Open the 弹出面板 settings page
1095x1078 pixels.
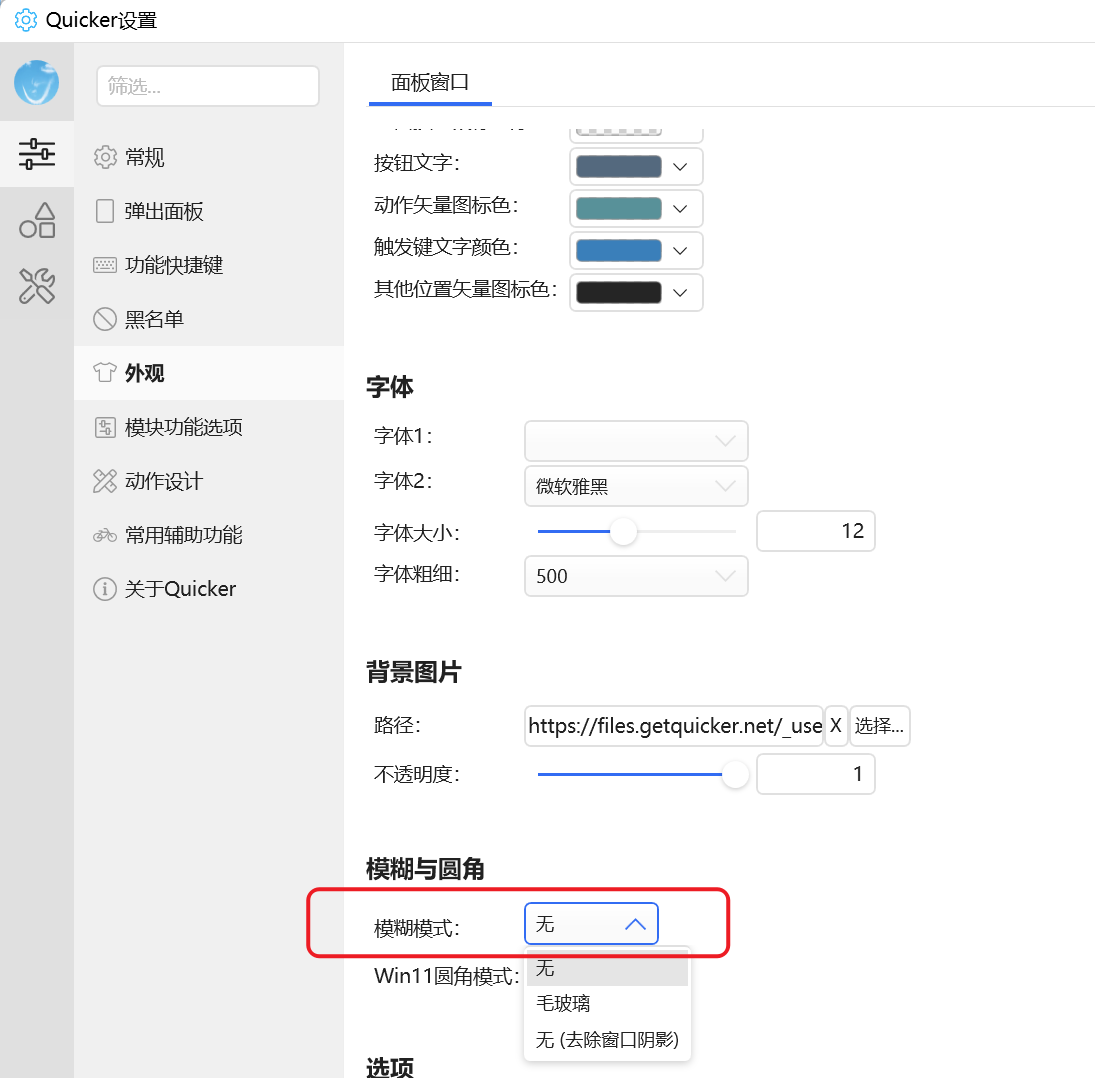pos(209,211)
